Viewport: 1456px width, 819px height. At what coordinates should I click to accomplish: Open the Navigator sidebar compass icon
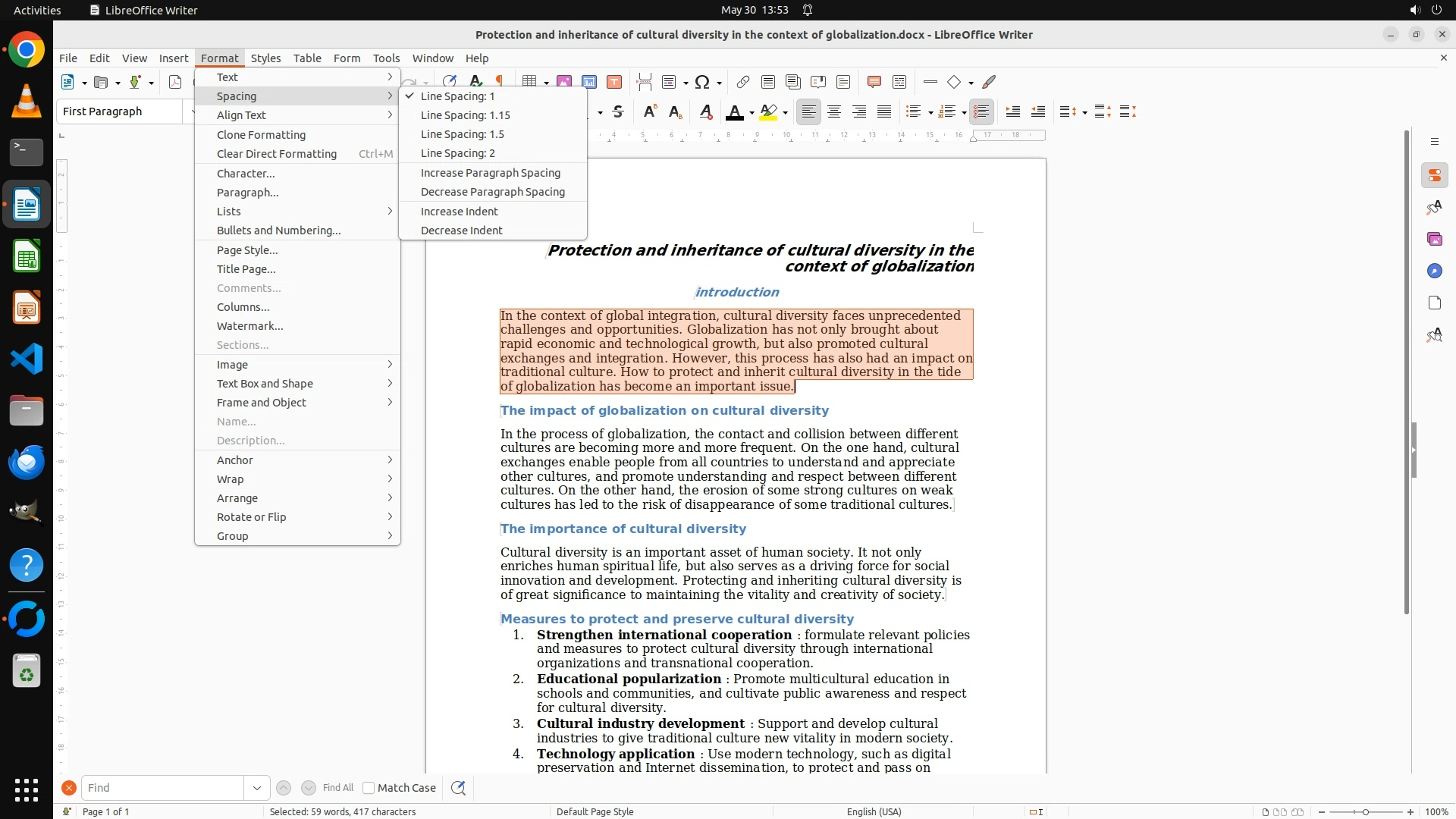(x=1434, y=271)
